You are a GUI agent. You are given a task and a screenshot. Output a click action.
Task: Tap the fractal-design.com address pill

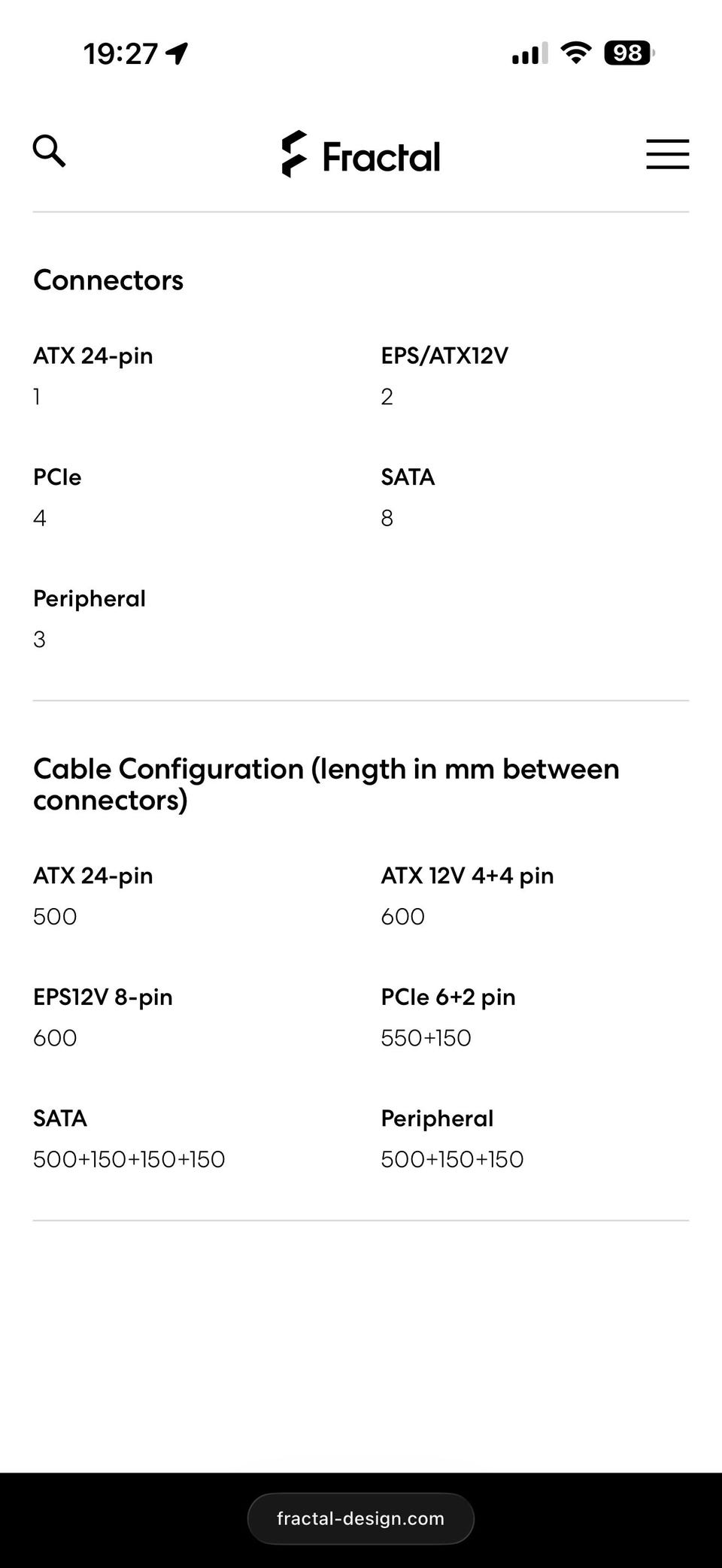[361, 1518]
